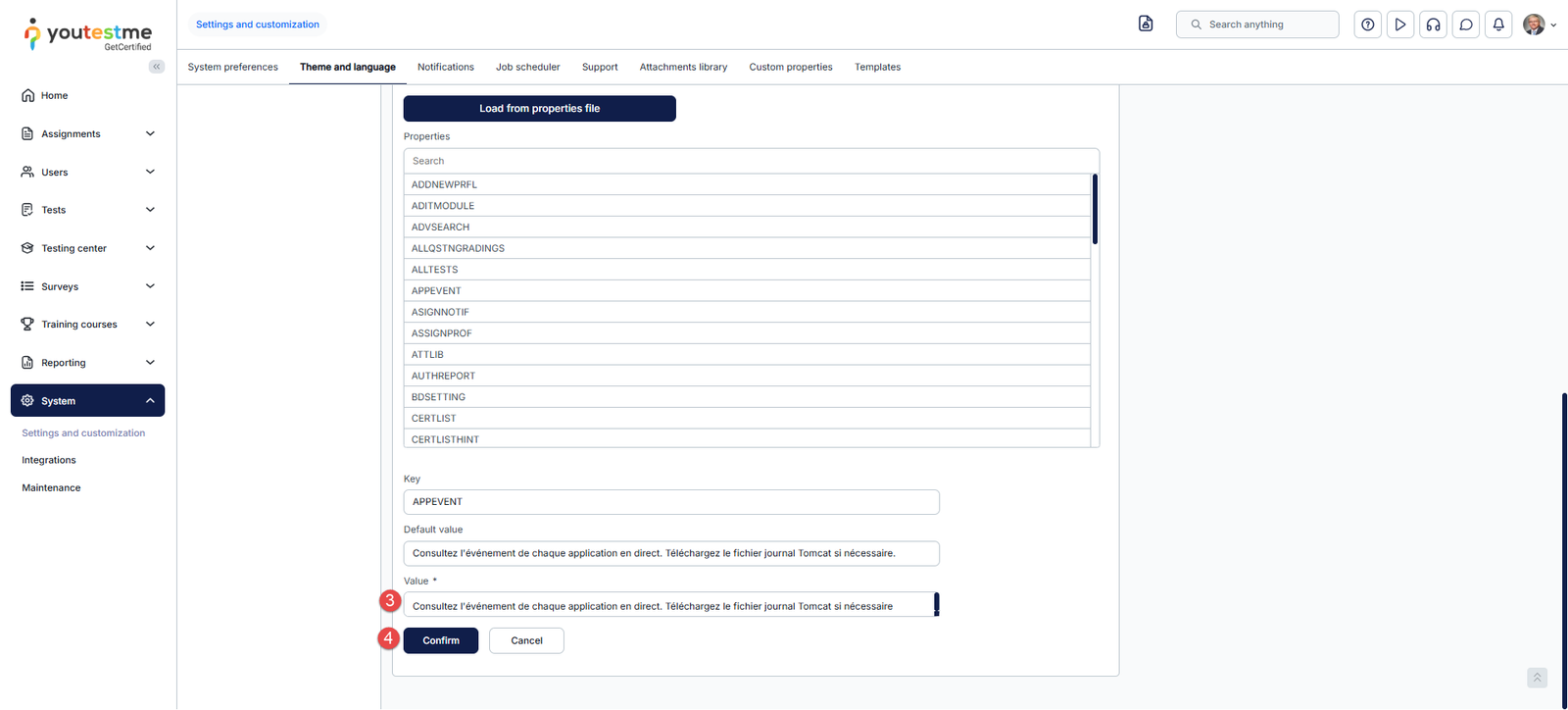
Task: Expand the Assignments sidebar menu
Action: tap(87, 133)
